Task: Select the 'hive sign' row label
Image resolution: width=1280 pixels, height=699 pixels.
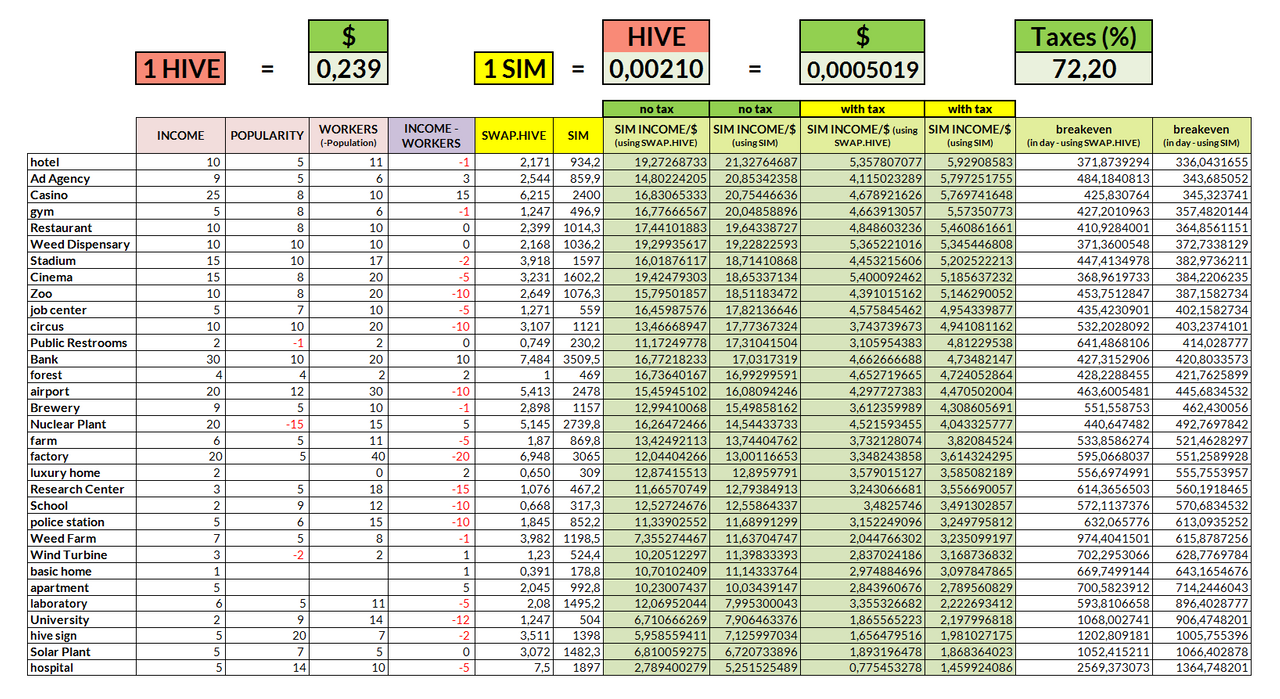Action: 82,635
